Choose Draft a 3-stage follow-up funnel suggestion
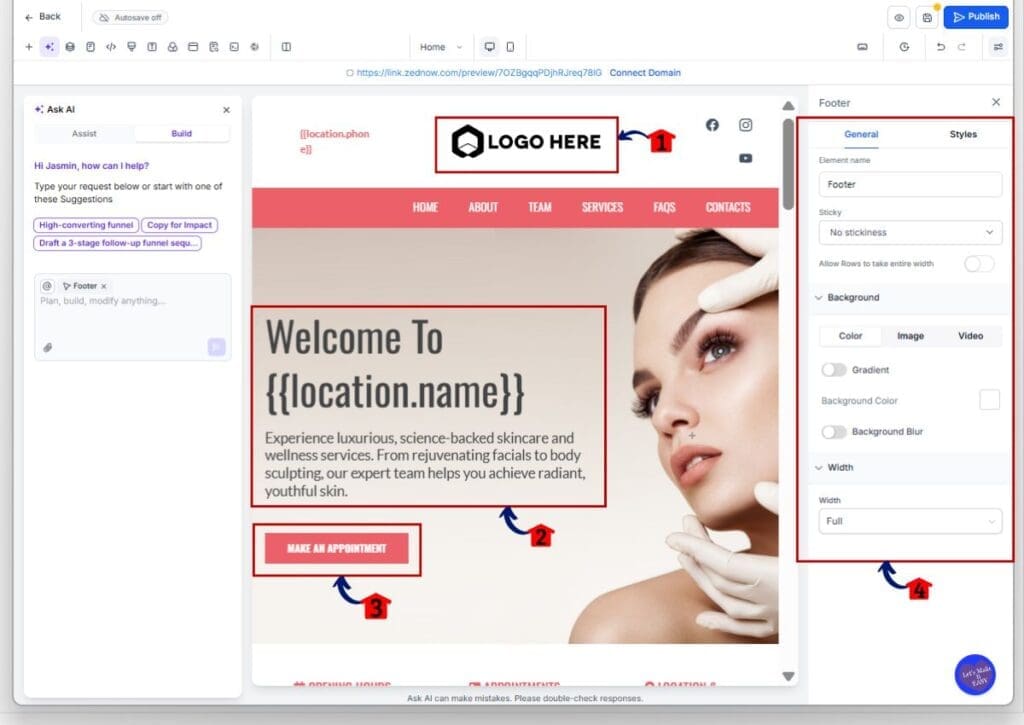This screenshot has width=1024, height=725. (x=117, y=243)
